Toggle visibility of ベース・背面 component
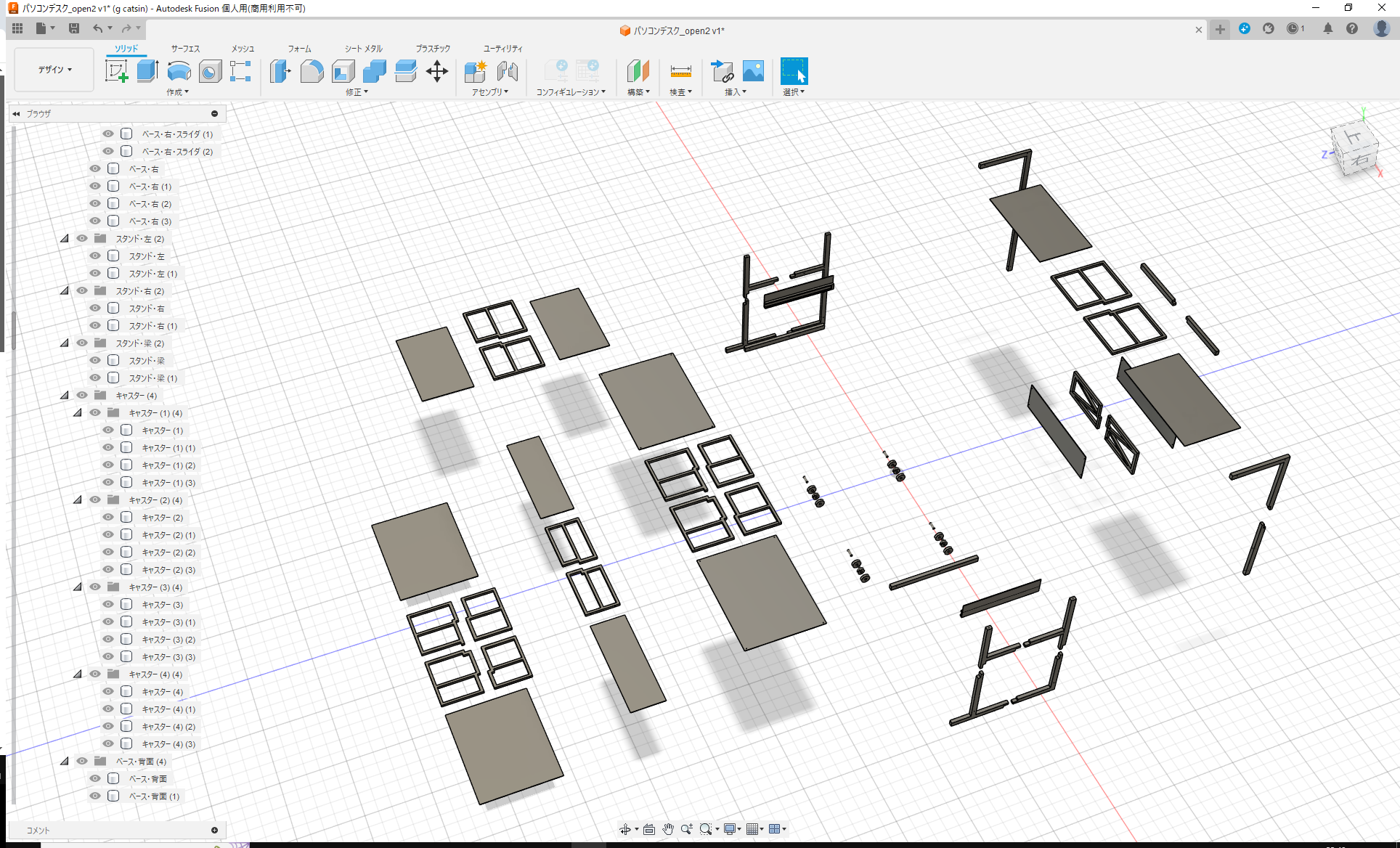The image size is (1400, 848). click(94, 778)
